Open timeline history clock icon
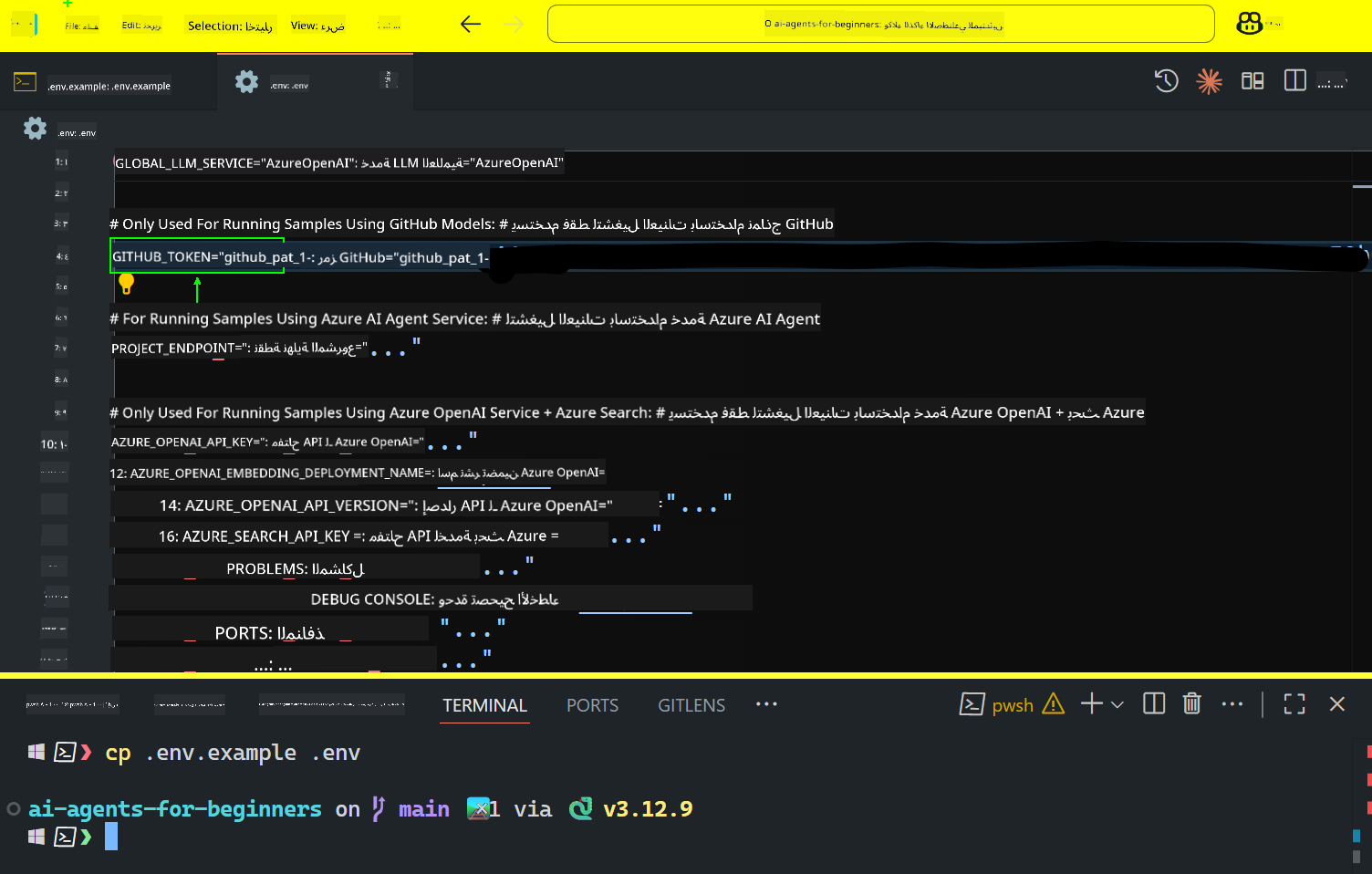1372x874 pixels. (x=1166, y=81)
